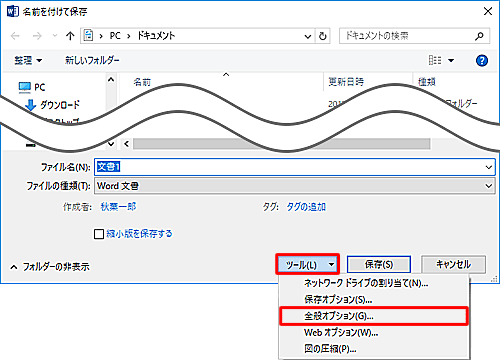Click the author name 秋葉一郎
500x360 pixels.
118,207
